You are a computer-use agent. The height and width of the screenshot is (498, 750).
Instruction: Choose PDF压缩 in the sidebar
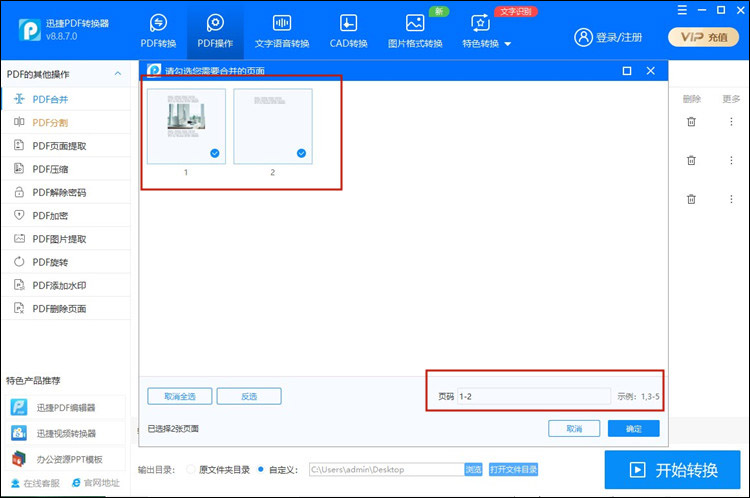66,169
